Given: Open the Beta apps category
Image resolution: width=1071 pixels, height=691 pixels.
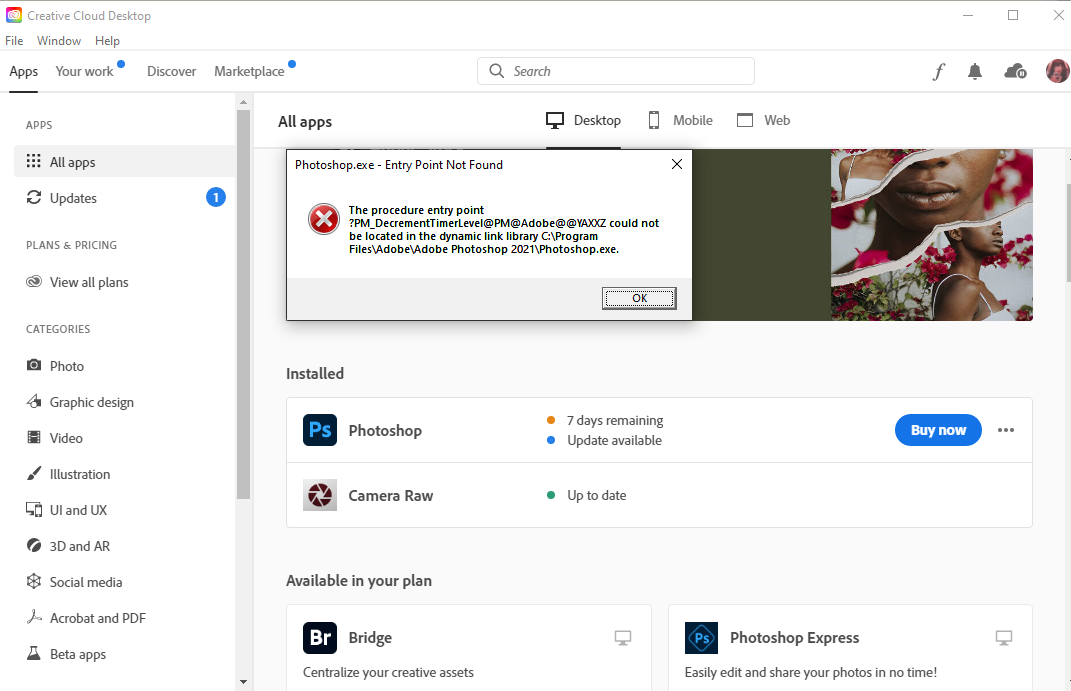Looking at the screenshot, I should [x=124, y=654].
